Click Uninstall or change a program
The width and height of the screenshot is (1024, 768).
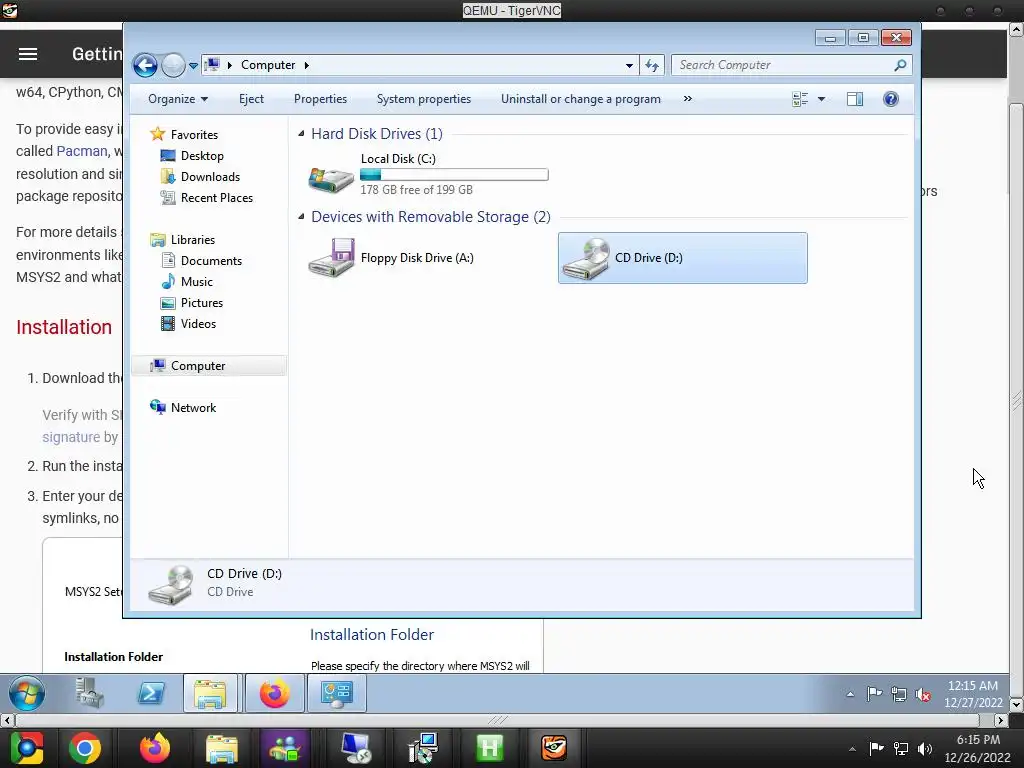(581, 99)
